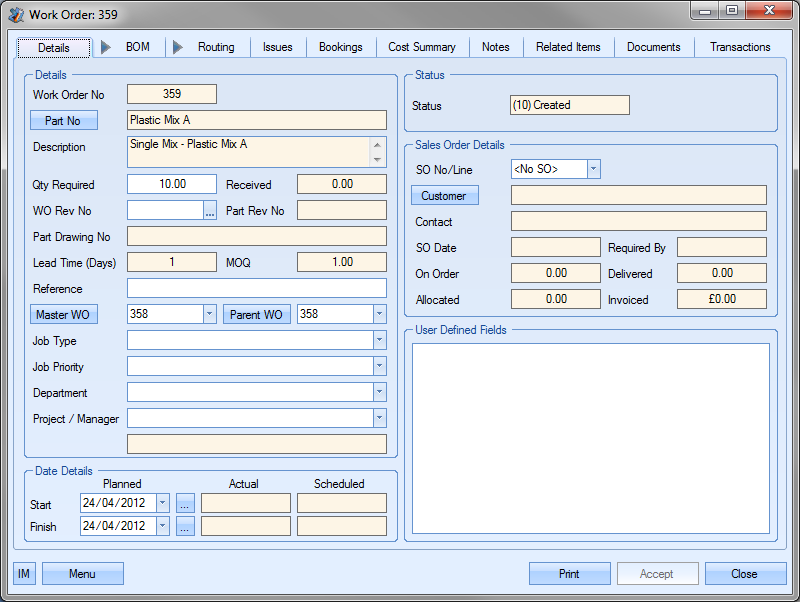Image resolution: width=800 pixels, height=602 pixels.
Task: Switch to the Cost Summary tab
Action: point(421,47)
